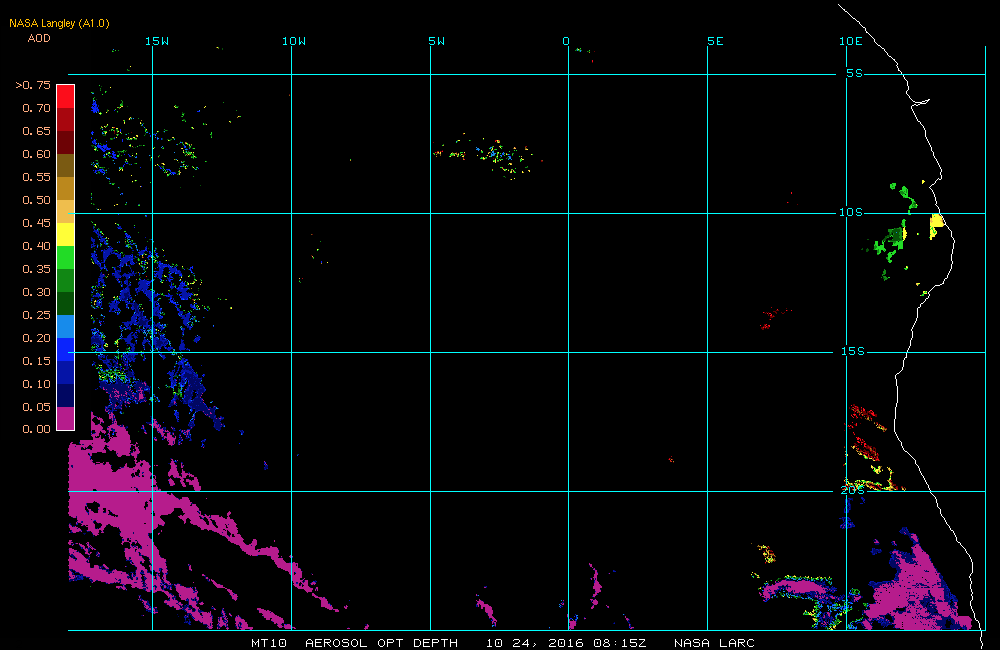
Task: Click the 08:15Z time text
Action: [621, 643]
